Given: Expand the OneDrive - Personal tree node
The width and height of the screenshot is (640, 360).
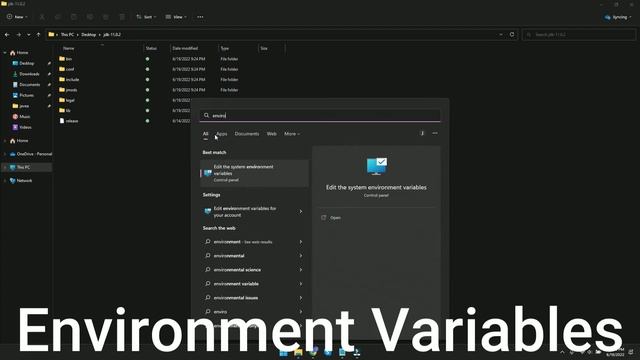Looking at the screenshot, I should pyautogui.click(x=5, y=154).
